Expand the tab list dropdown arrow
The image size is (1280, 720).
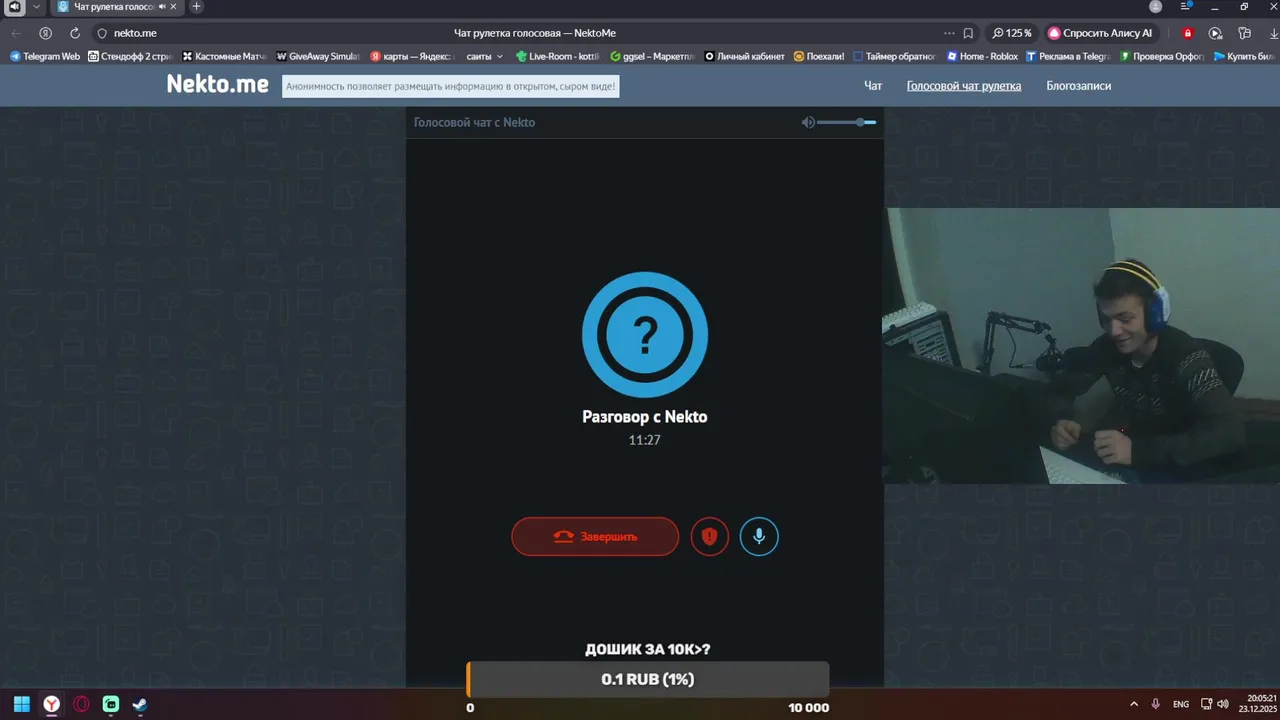click(x=36, y=7)
